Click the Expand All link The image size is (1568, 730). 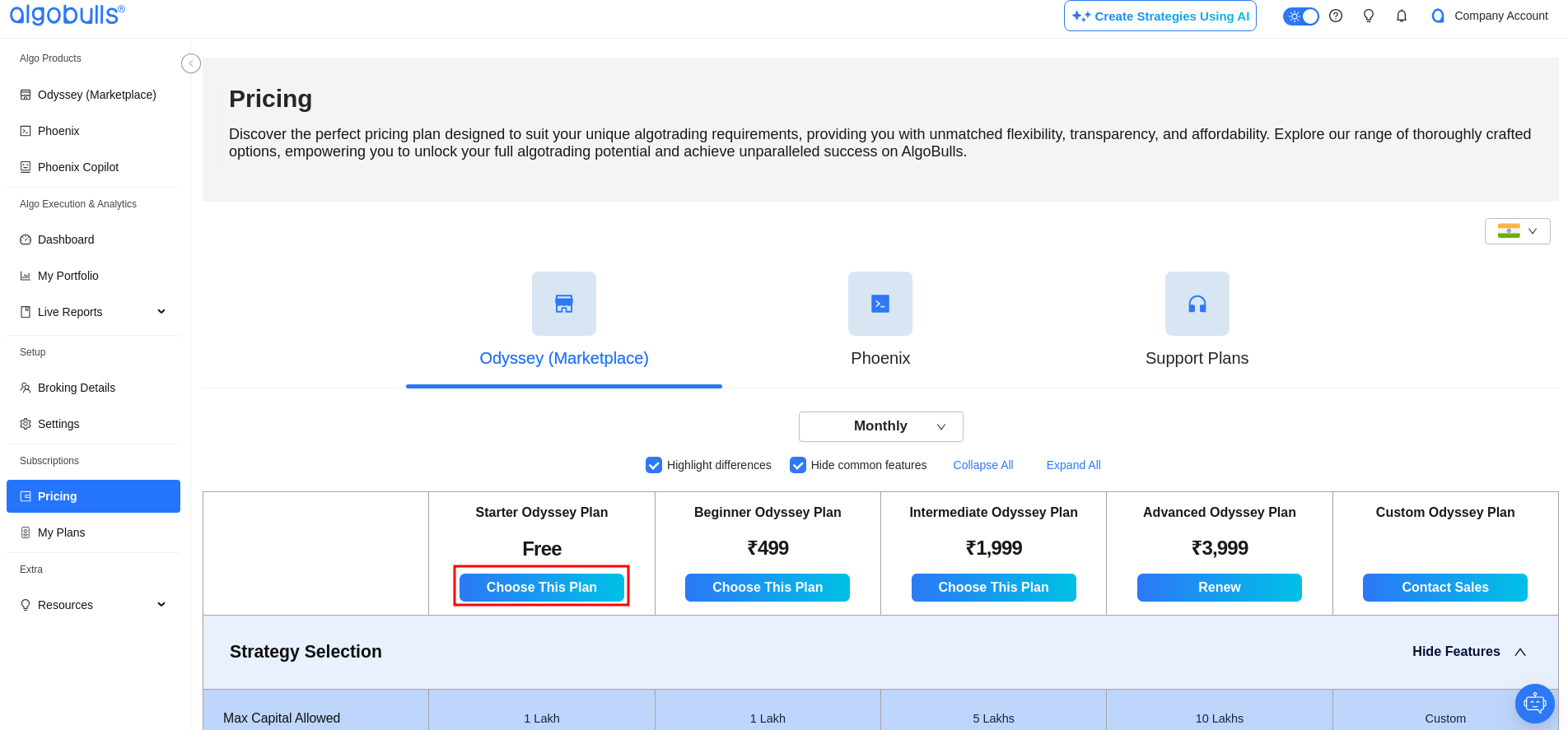[x=1074, y=465]
